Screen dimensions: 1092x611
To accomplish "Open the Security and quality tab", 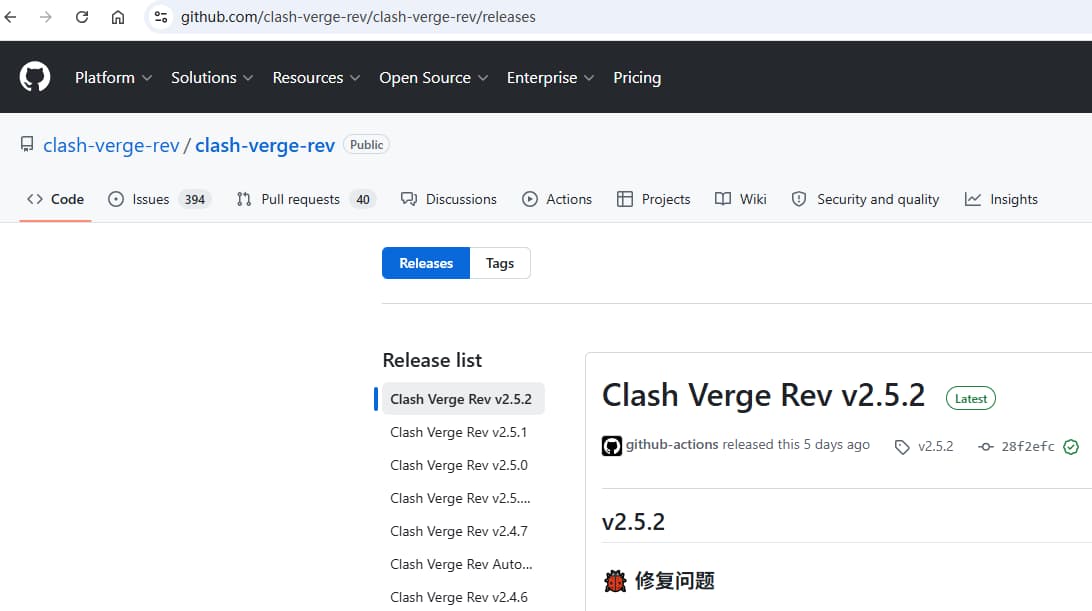I will coord(865,199).
